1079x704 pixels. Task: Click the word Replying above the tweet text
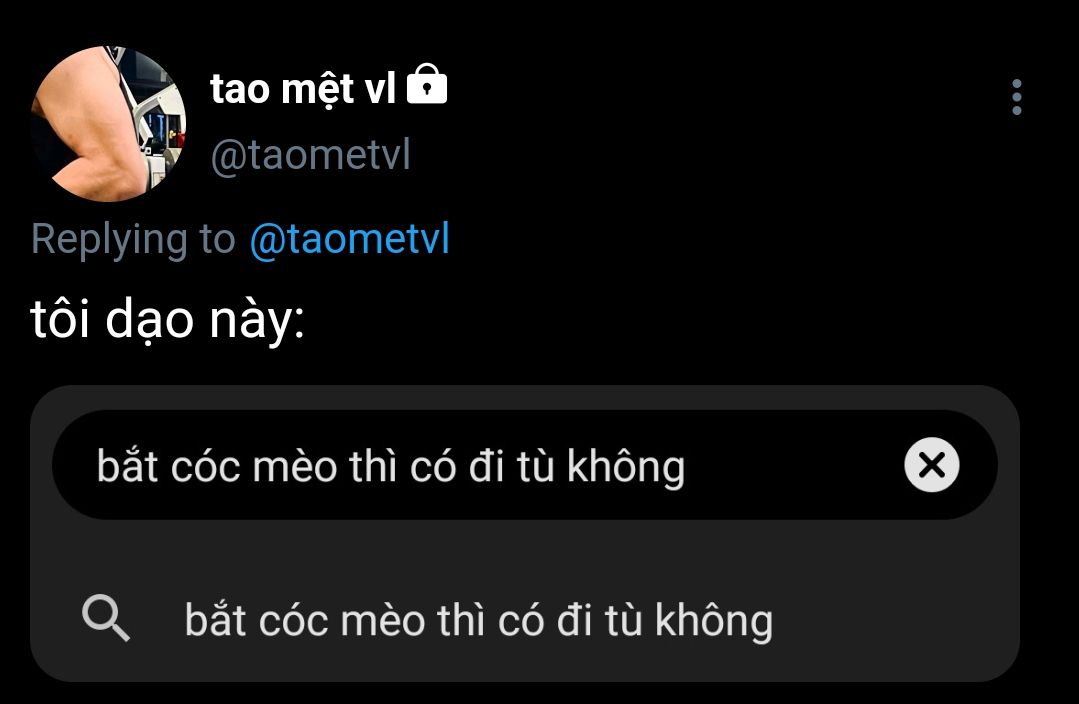coord(109,240)
